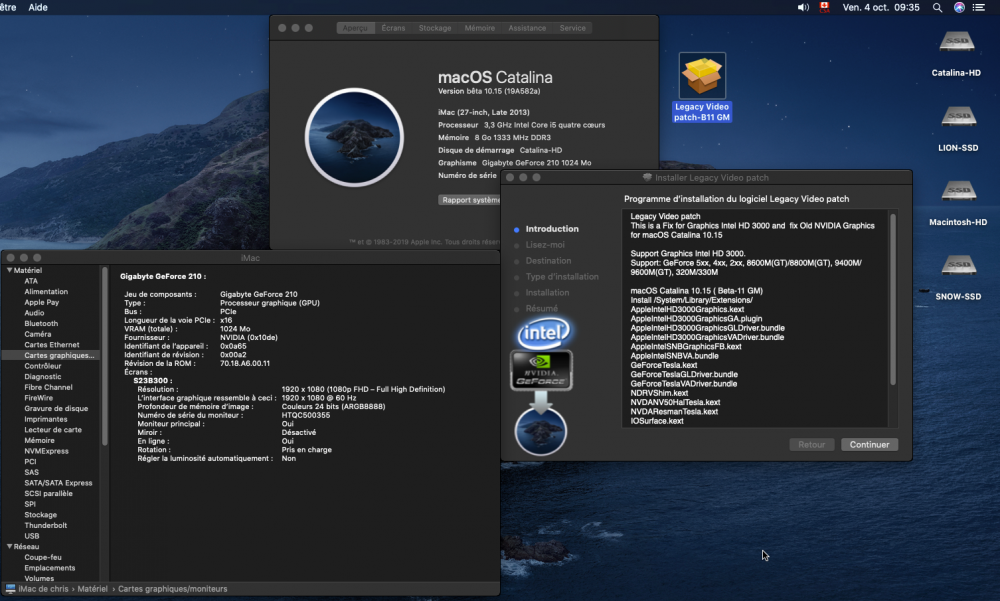Click GeForceTesla.kext line in installer text
The width and height of the screenshot is (1000, 601).
pyautogui.click(x=663, y=366)
